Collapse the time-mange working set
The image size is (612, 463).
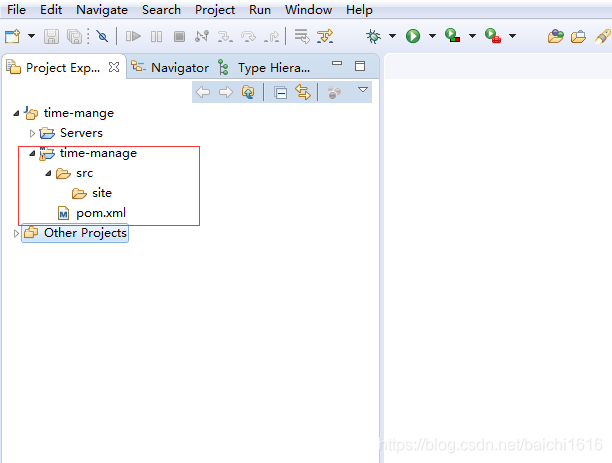(16, 113)
